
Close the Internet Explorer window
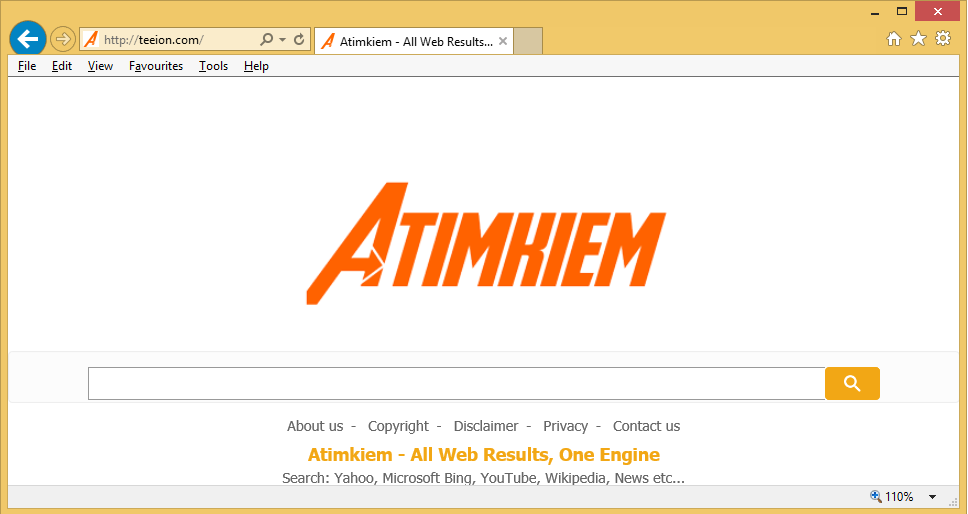938,11
